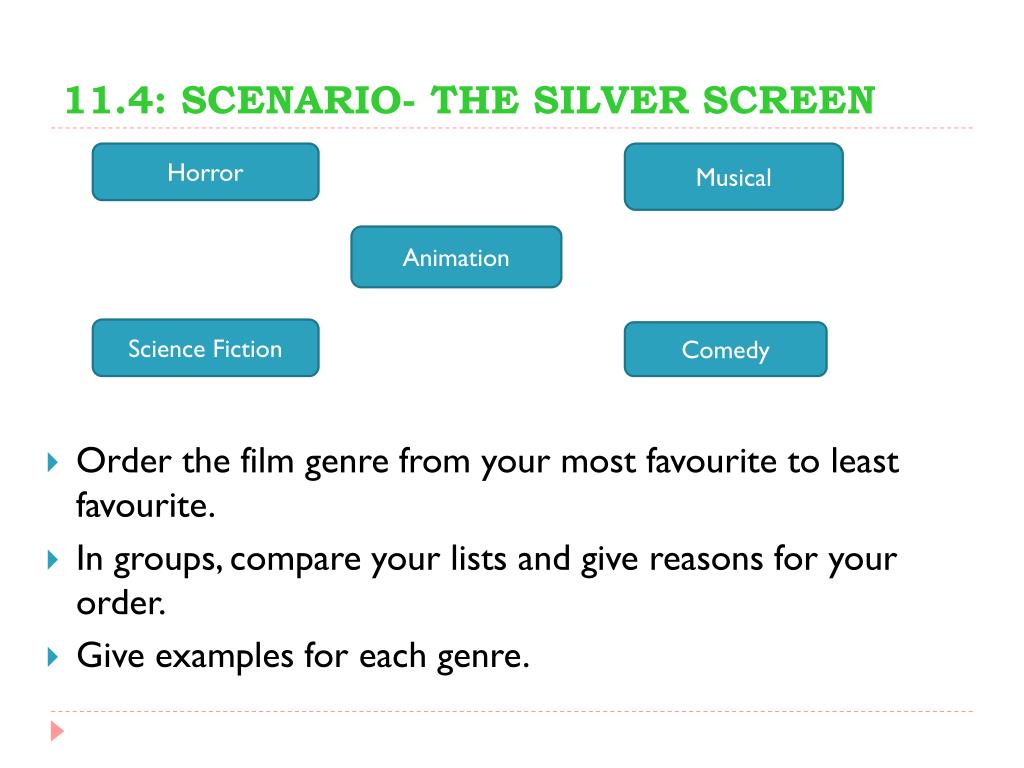This screenshot has height=768, width=1024.
Task: Click the '11.4:' number in the title
Action: click(115, 100)
